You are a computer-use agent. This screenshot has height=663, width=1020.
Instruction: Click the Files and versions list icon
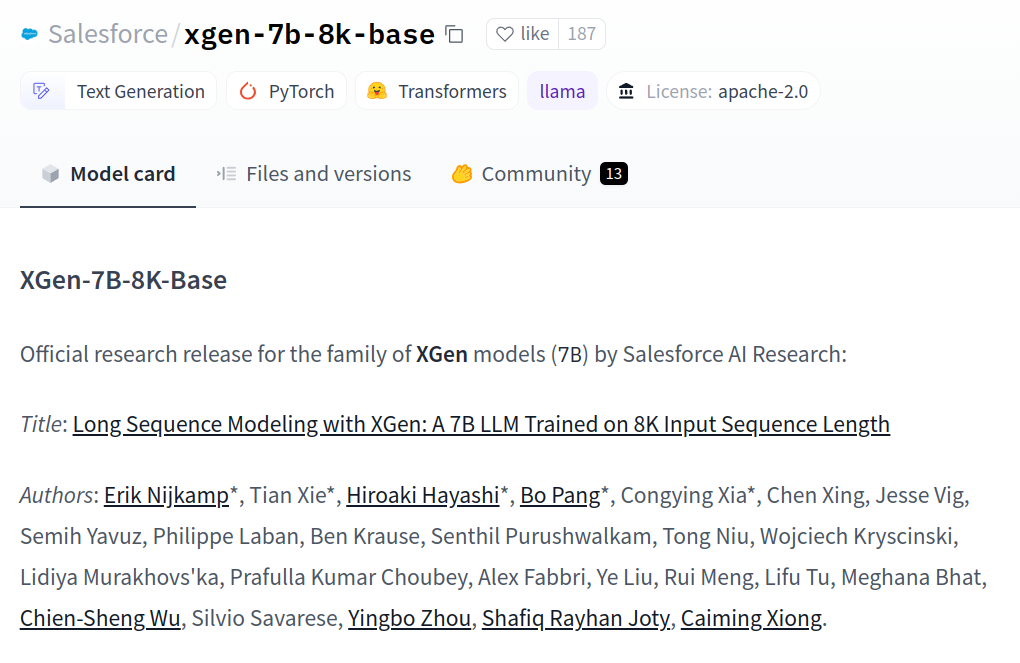pos(227,173)
